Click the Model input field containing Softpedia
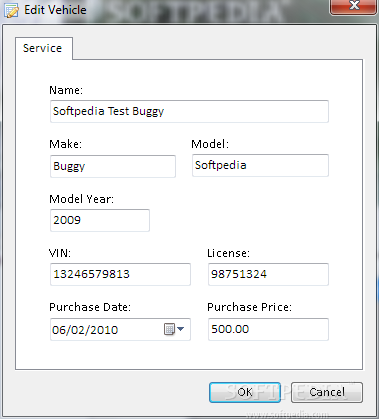Image resolution: width=379 pixels, height=419 pixels. coord(260,165)
